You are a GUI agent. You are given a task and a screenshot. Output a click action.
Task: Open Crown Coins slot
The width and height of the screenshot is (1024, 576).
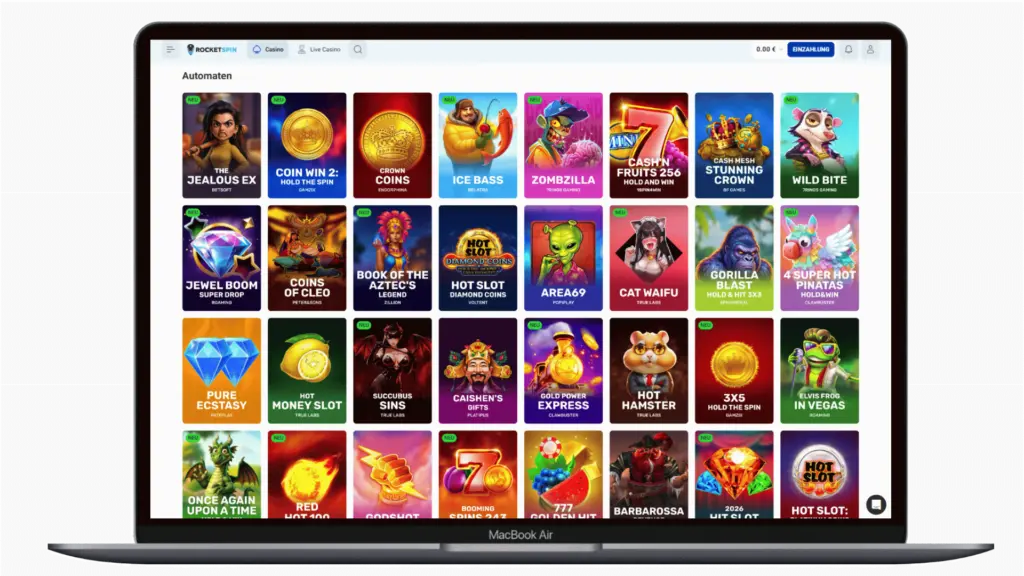click(392, 145)
